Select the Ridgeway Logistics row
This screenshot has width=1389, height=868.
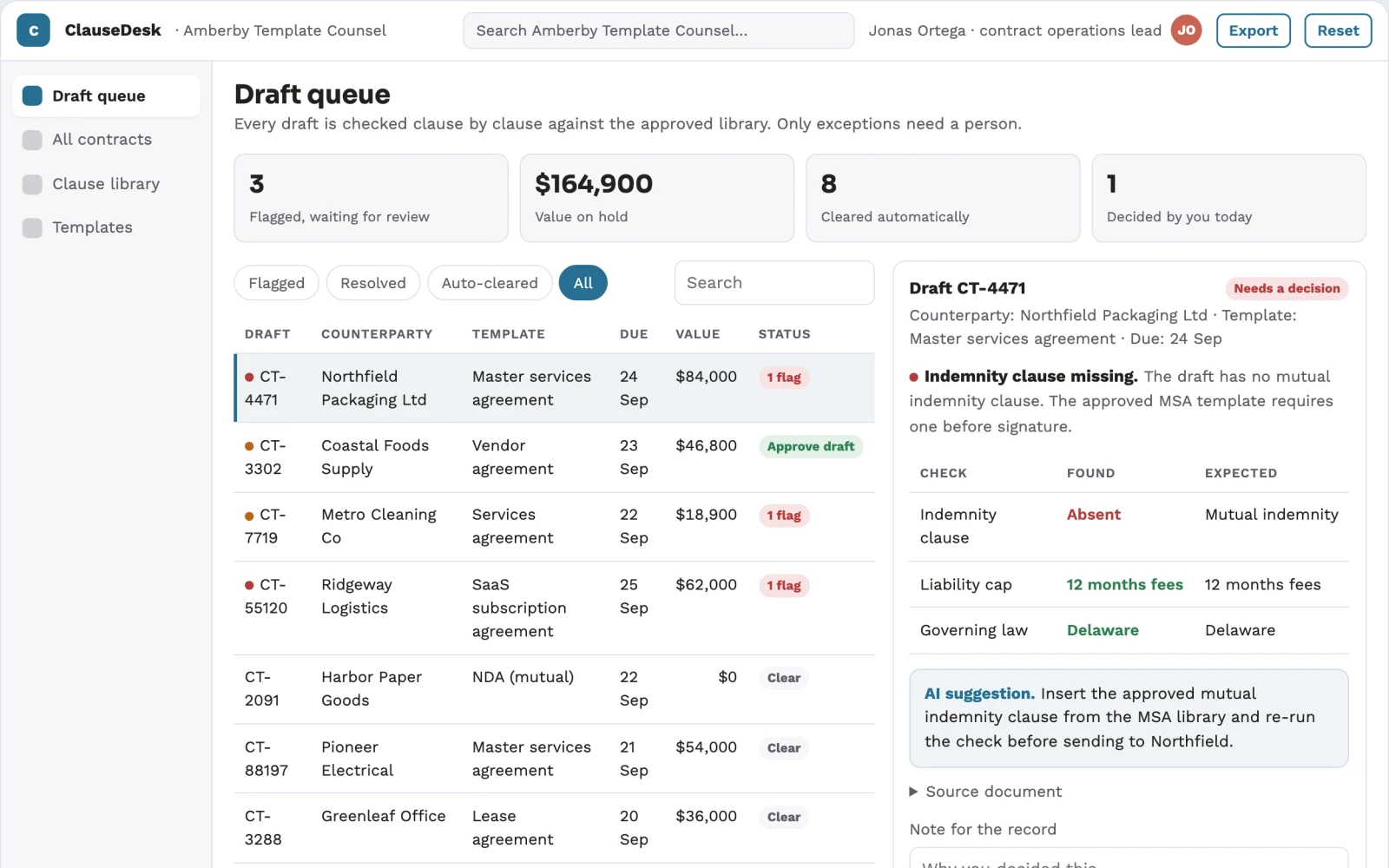tap(554, 608)
